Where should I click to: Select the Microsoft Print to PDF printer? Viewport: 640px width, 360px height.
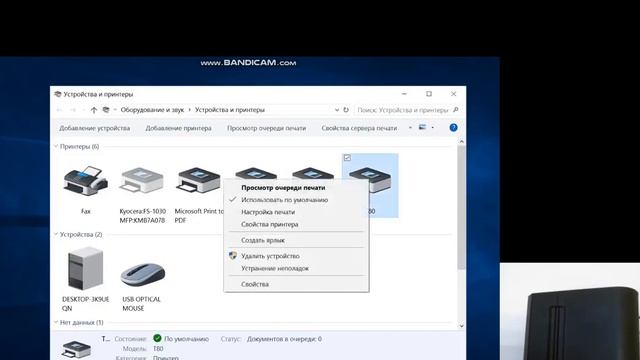coord(199,181)
